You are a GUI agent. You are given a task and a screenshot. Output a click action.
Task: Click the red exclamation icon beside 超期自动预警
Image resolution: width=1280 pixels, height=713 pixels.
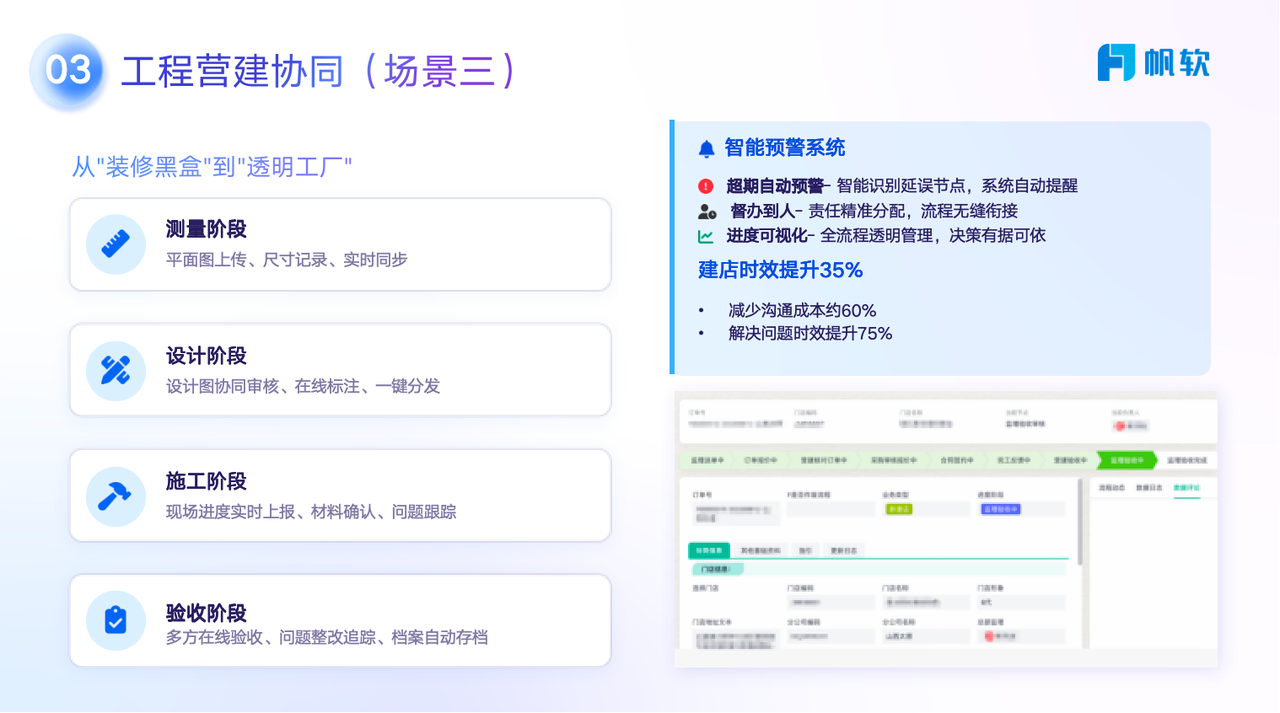(x=706, y=186)
